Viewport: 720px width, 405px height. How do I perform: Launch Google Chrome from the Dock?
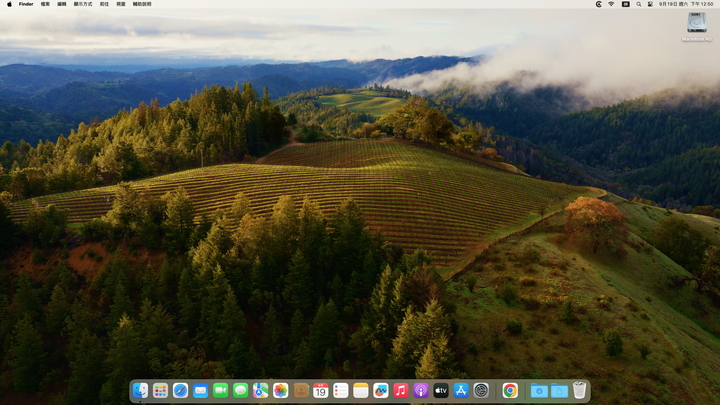tap(510, 391)
